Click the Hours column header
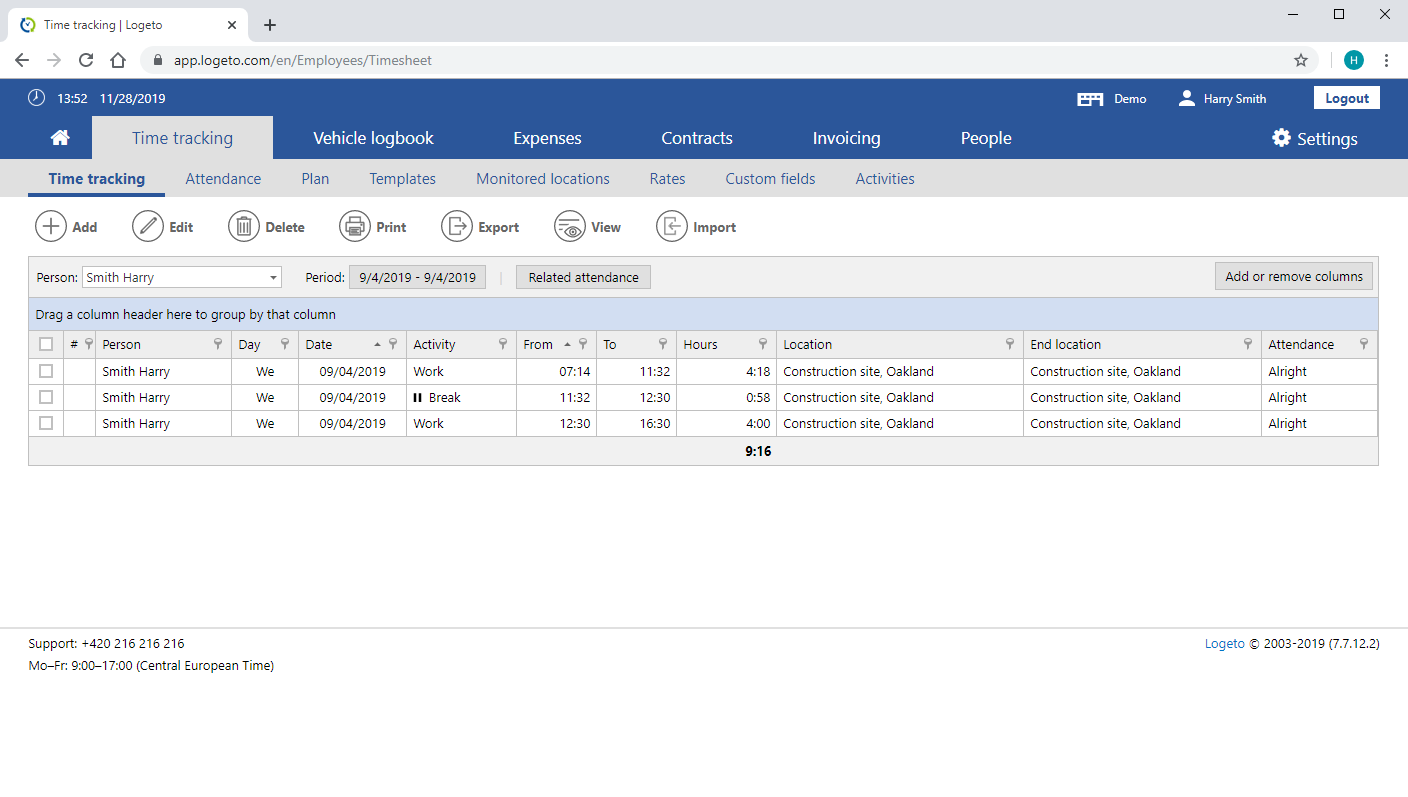Viewport: 1408px width, 797px height. pyautogui.click(x=726, y=344)
